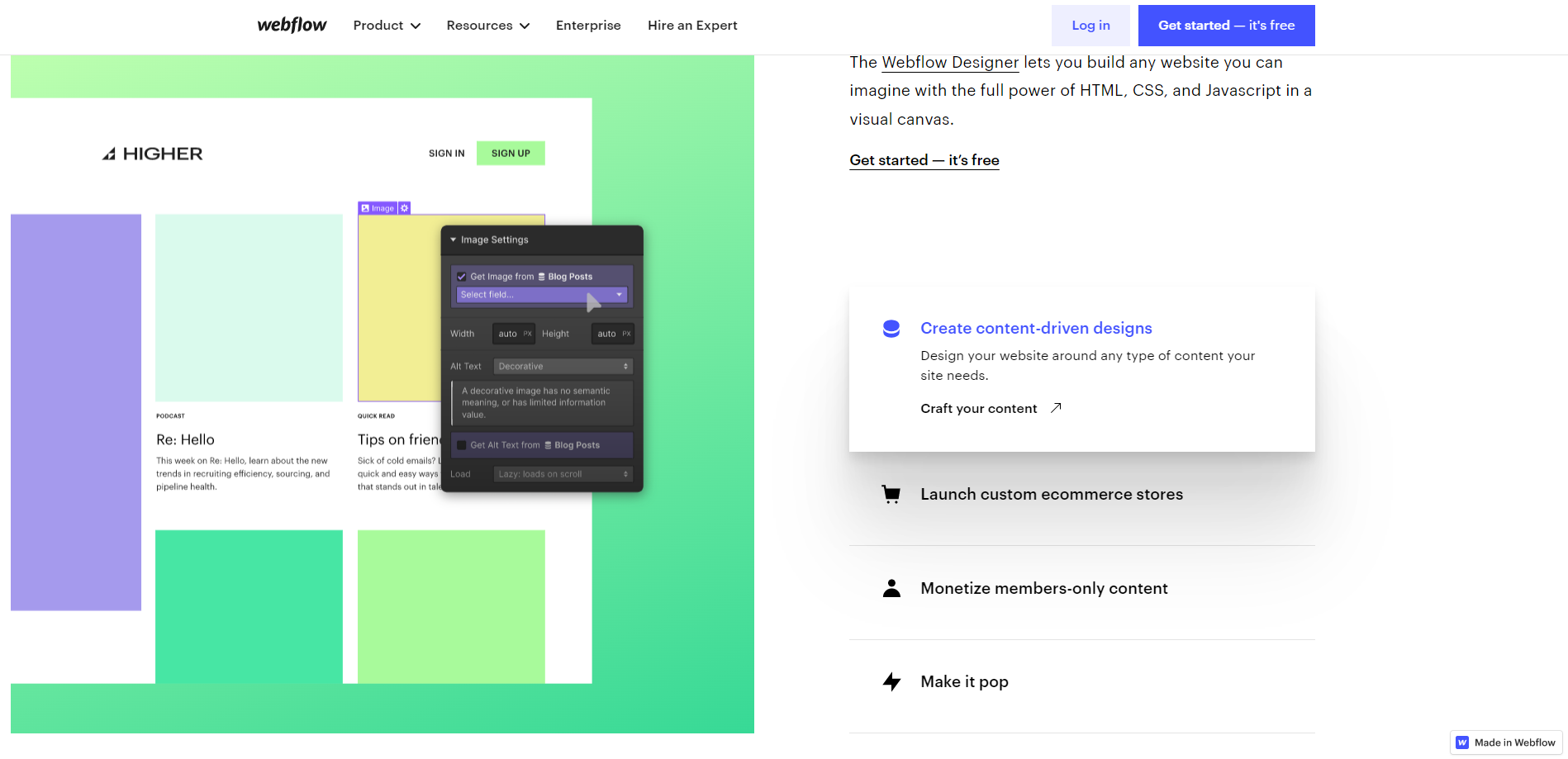The height and width of the screenshot is (759, 1568).
Task: Click SIGN IN in the mockup
Action: (446, 154)
